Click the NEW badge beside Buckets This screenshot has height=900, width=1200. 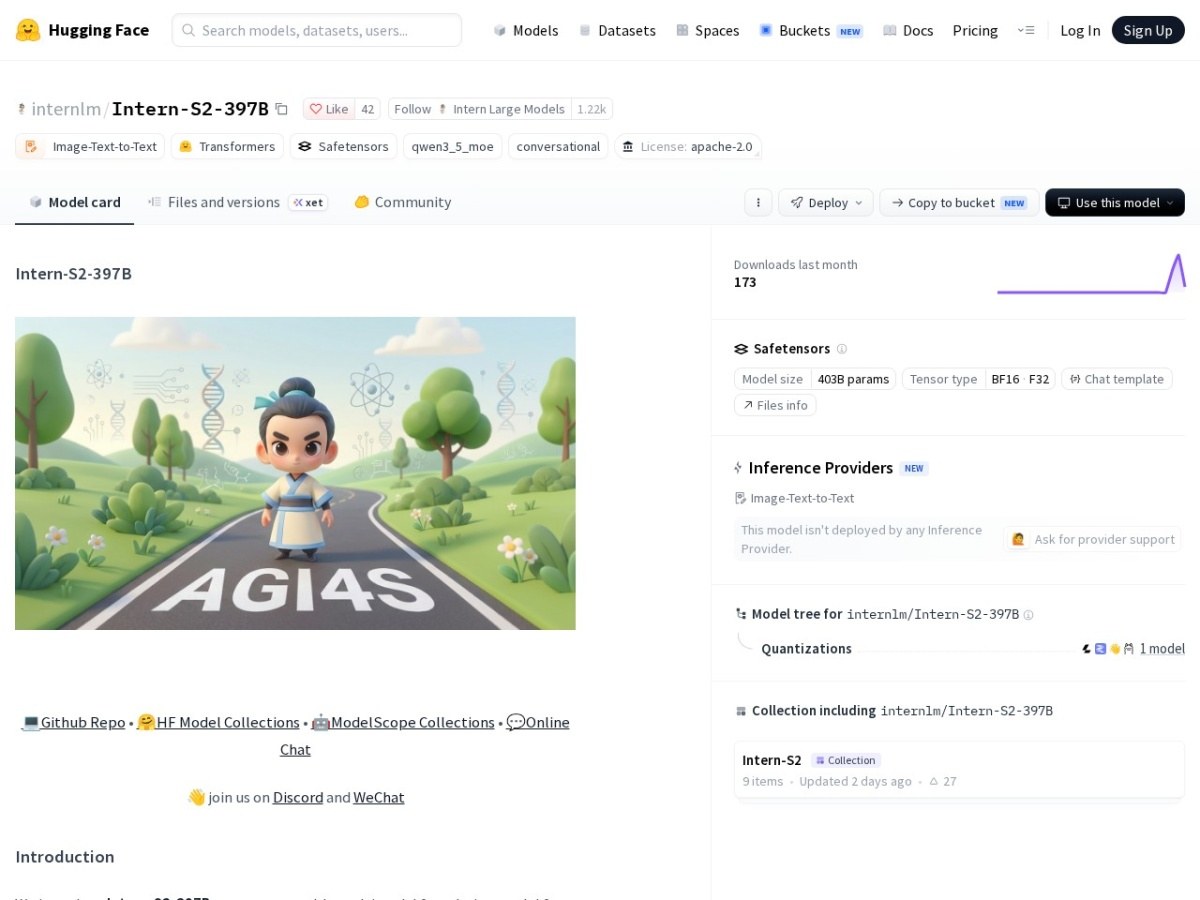point(850,31)
